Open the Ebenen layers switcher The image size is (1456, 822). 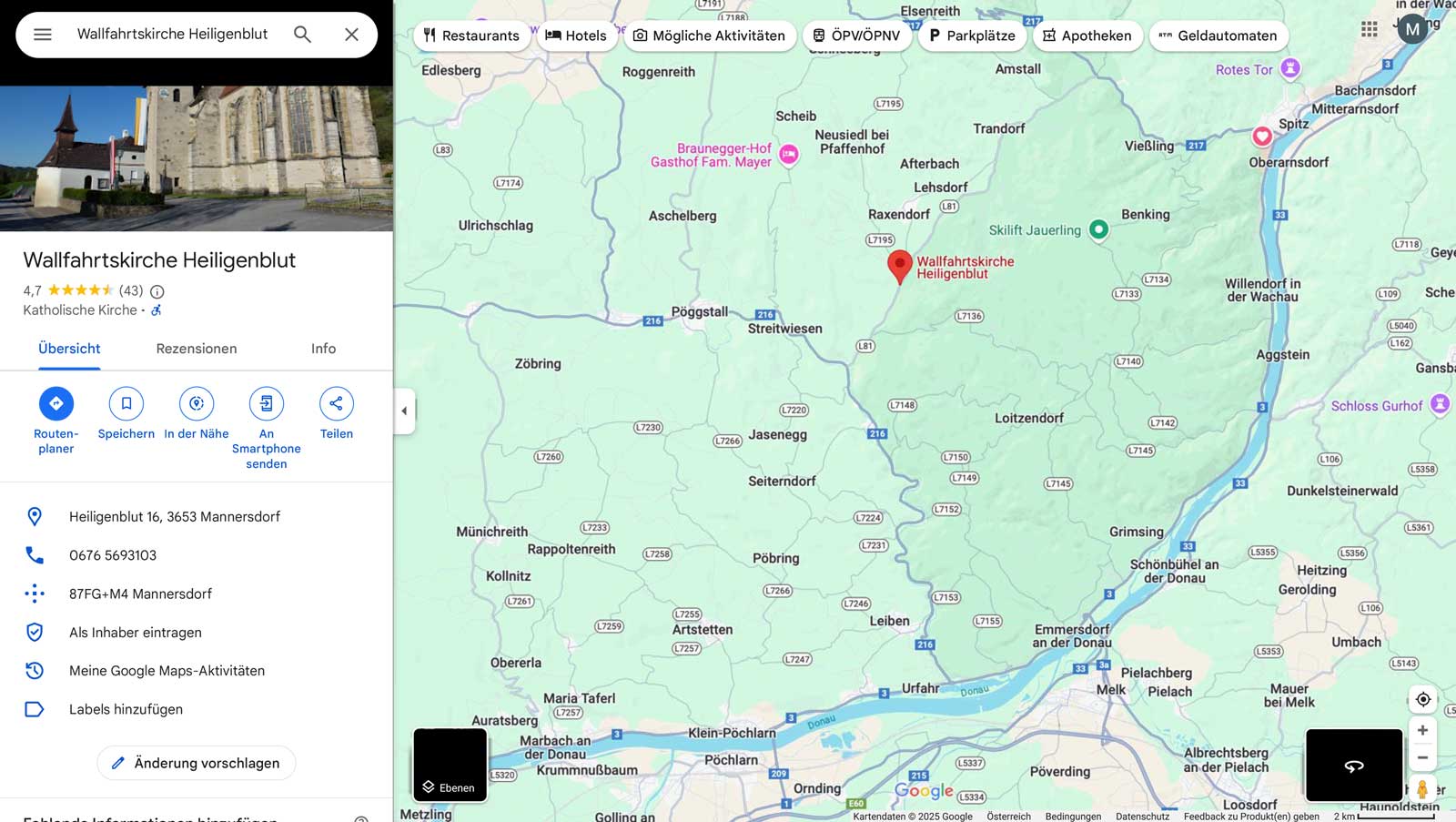450,765
